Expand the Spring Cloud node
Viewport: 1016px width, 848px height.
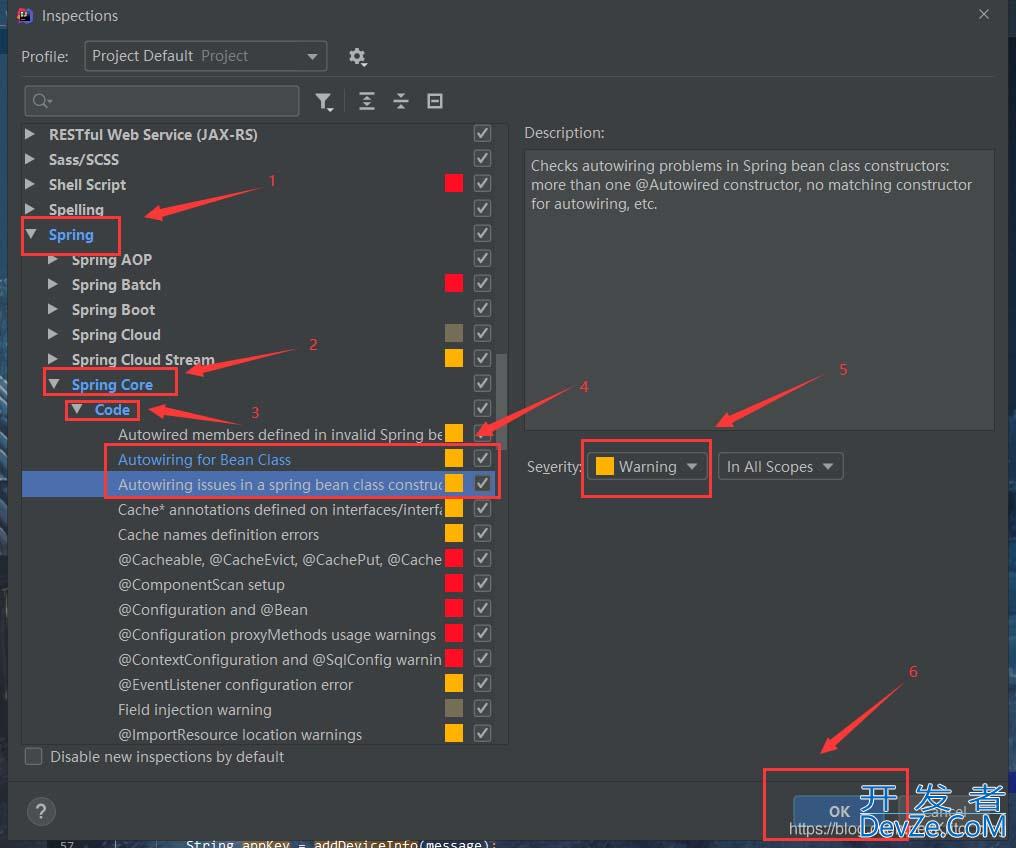point(53,334)
